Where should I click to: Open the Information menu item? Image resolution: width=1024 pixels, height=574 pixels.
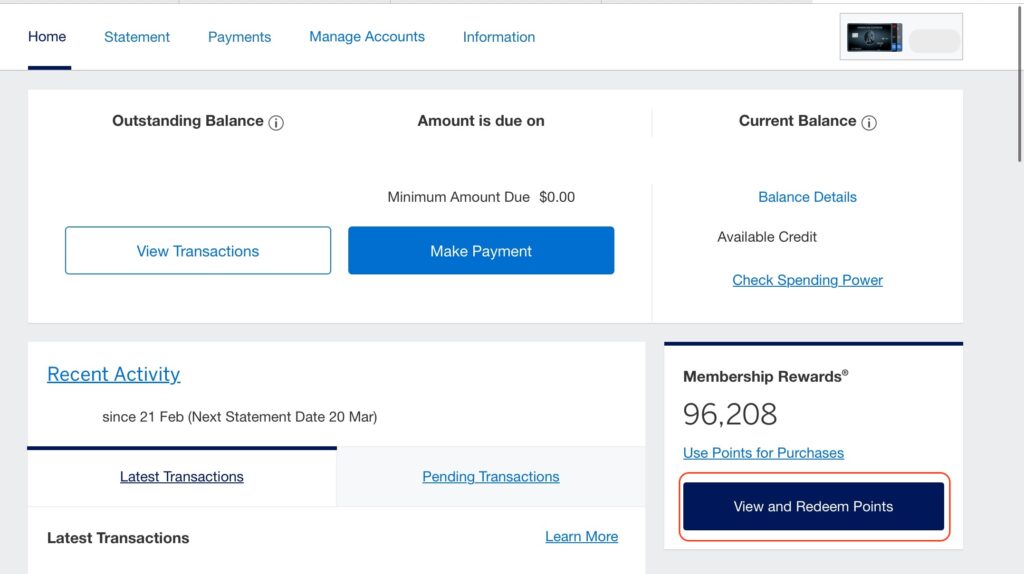(x=498, y=37)
